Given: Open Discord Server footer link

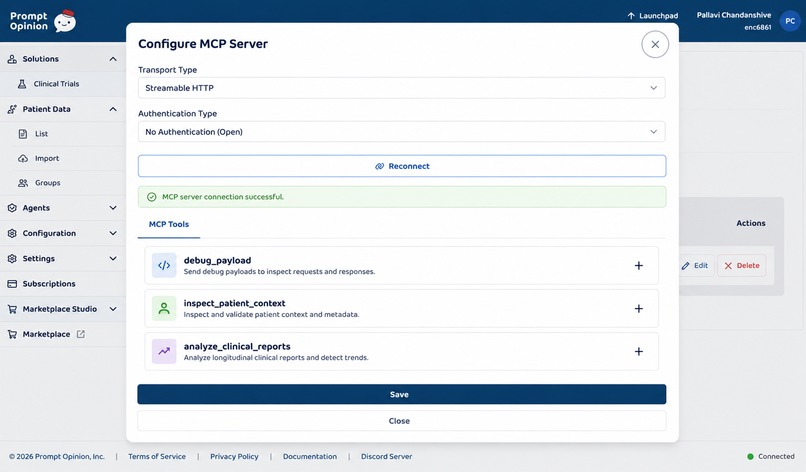Looking at the screenshot, I should 387,457.
